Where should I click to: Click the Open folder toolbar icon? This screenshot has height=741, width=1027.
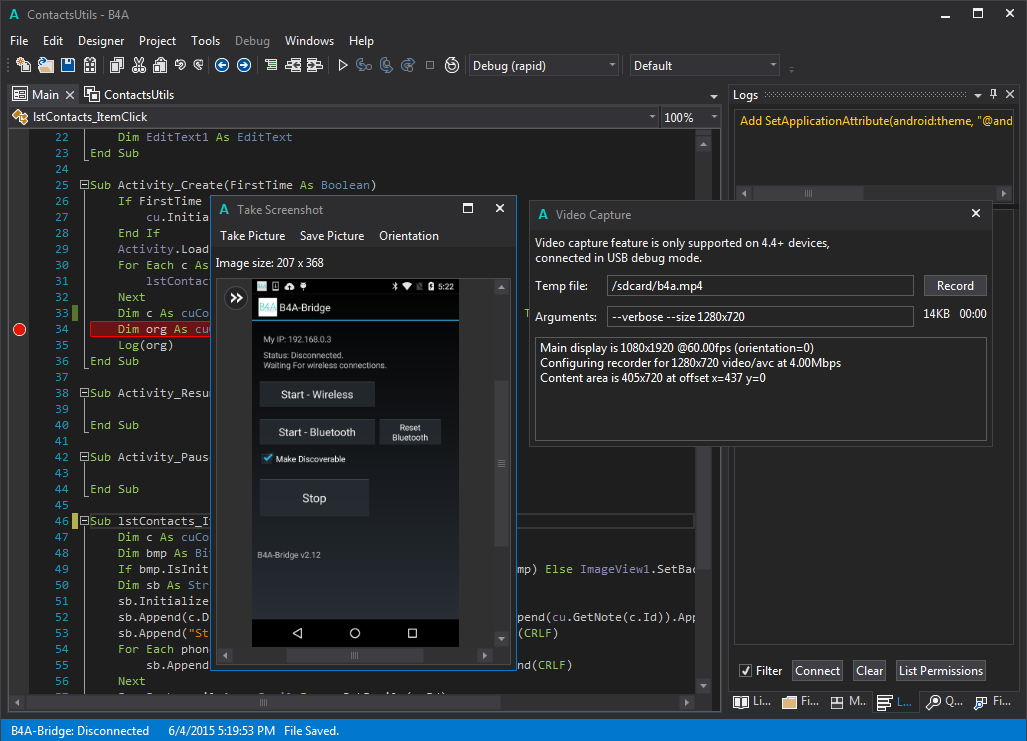click(x=46, y=65)
